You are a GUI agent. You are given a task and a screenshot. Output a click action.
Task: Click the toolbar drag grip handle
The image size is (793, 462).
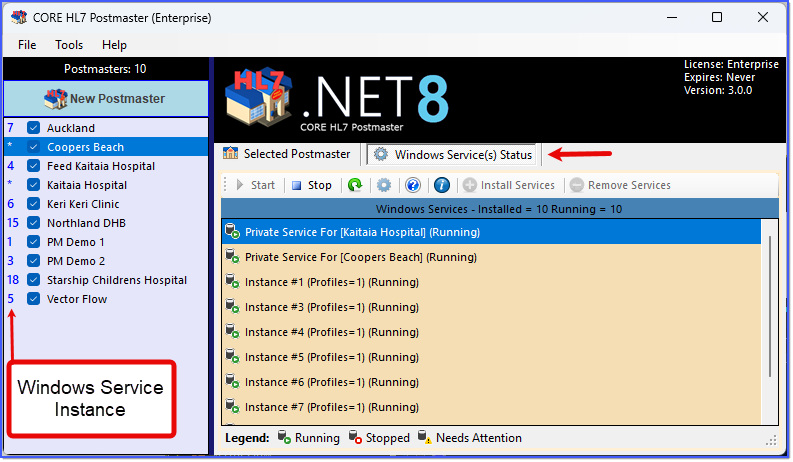click(226, 186)
